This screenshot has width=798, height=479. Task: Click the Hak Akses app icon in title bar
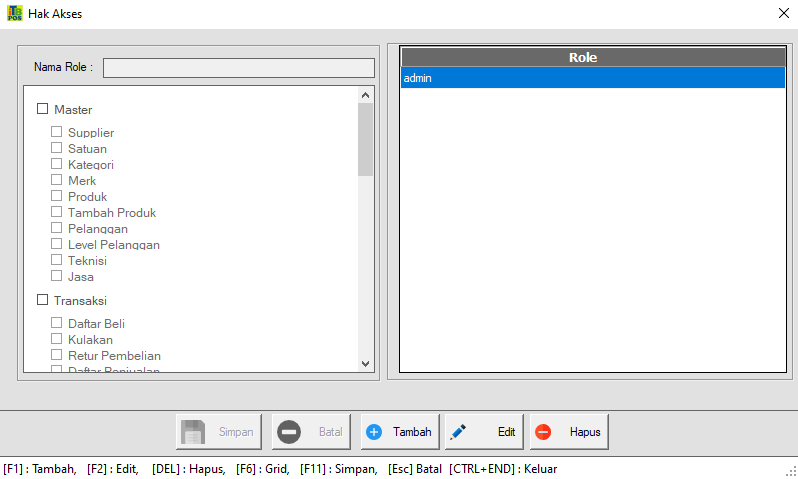(15, 13)
